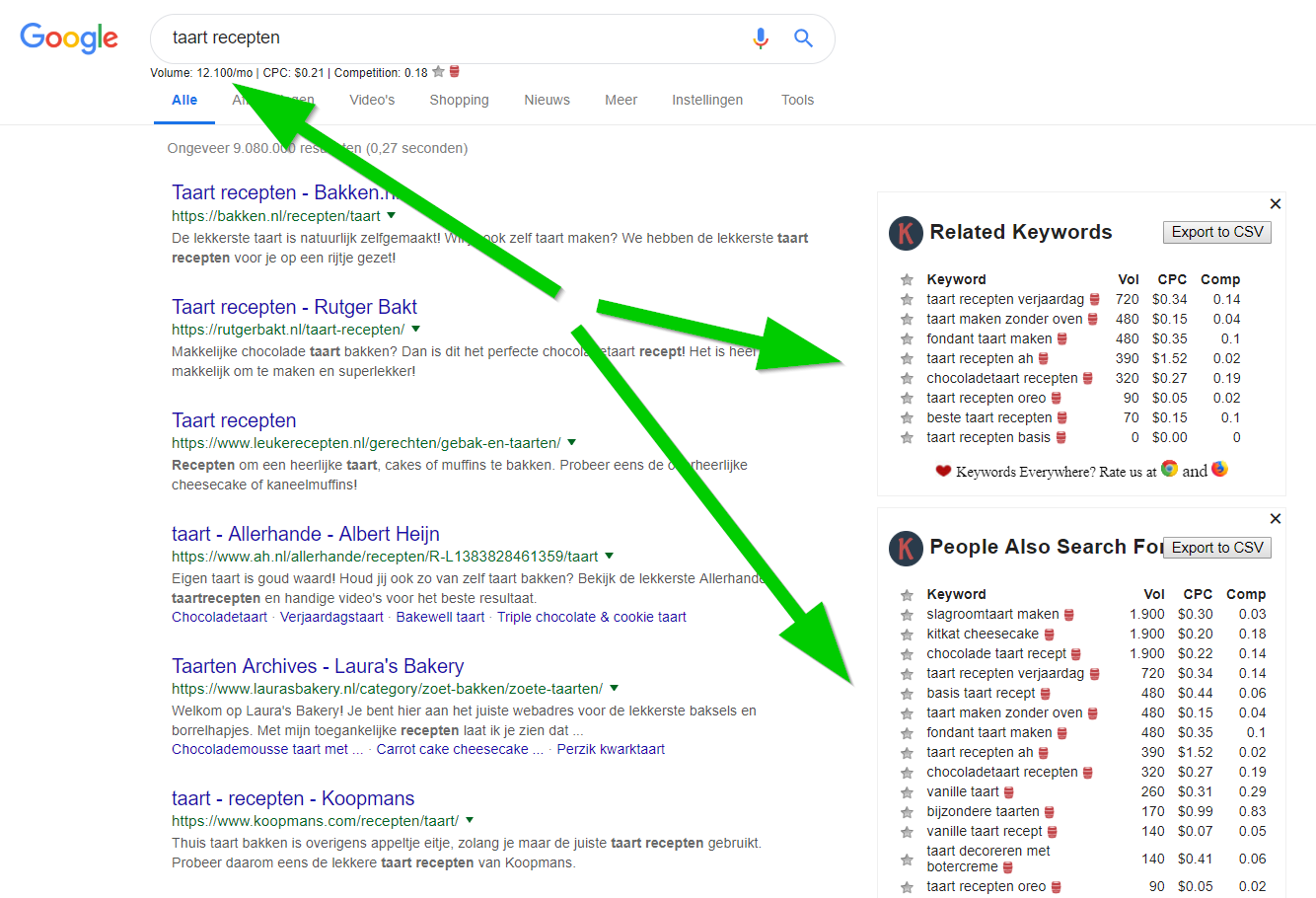Close the People Also Search For panel
The width and height of the screenshot is (1316, 898).
[1276, 518]
